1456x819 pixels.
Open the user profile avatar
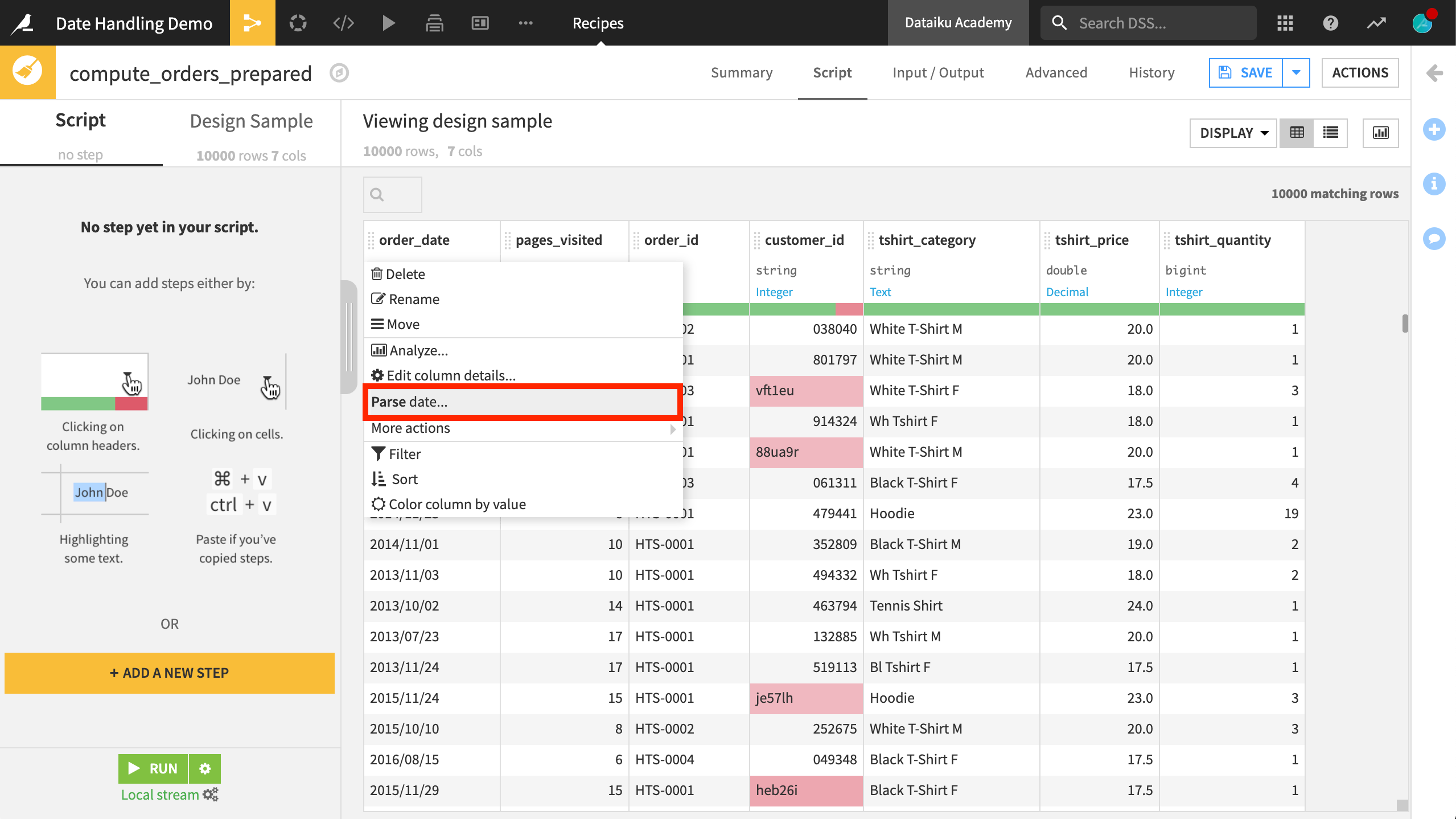(x=1422, y=23)
